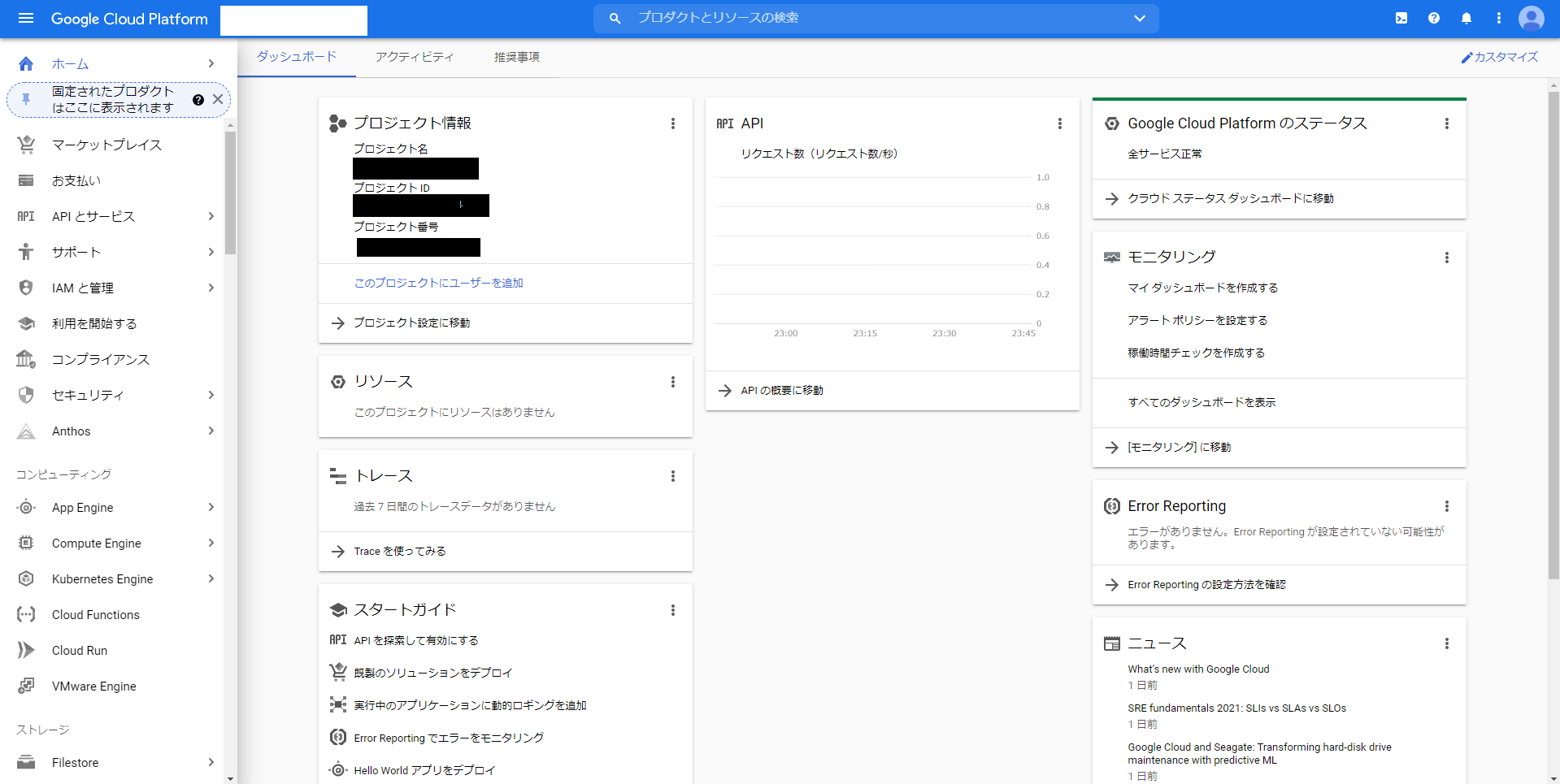Click カスタマイズ button
The image size is (1560, 784).
coord(1500,57)
